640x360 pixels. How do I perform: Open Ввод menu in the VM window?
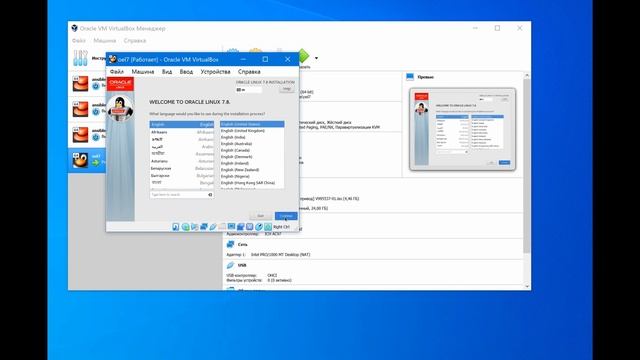coord(186,71)
